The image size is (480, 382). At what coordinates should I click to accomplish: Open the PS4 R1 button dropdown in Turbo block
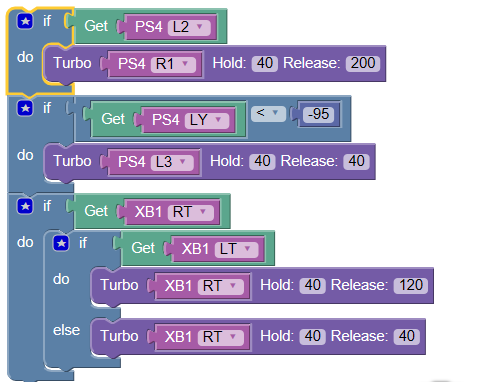[173, 64]
